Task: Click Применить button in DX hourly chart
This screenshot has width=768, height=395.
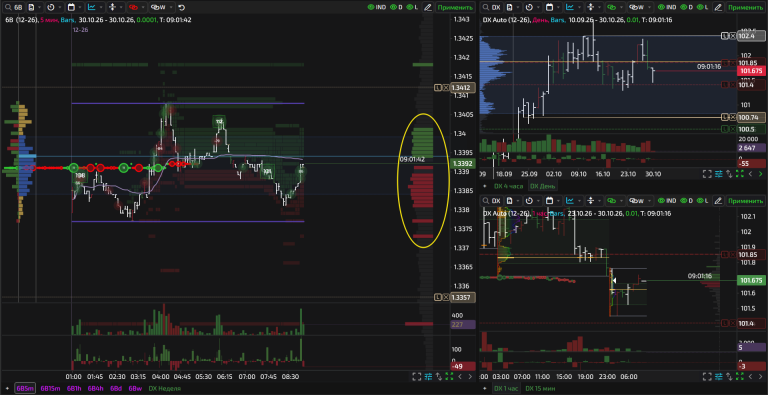Action: (x=745, y=201)
